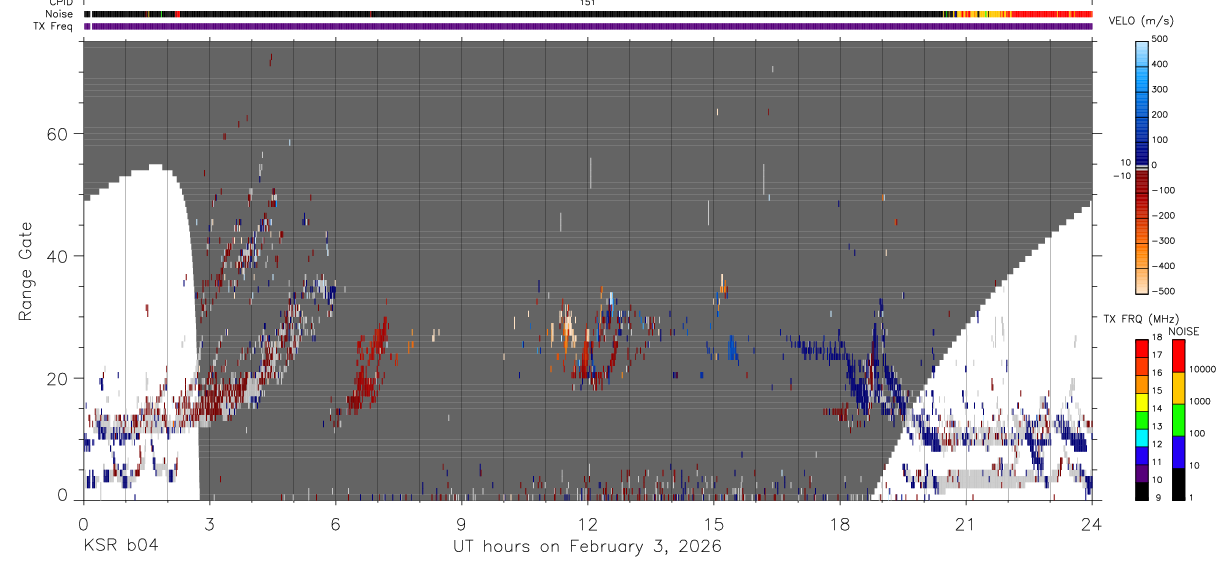Click the x-axis tick label '24'
This screenshot has width=1228, height=567.
(x=1092, y=524)
